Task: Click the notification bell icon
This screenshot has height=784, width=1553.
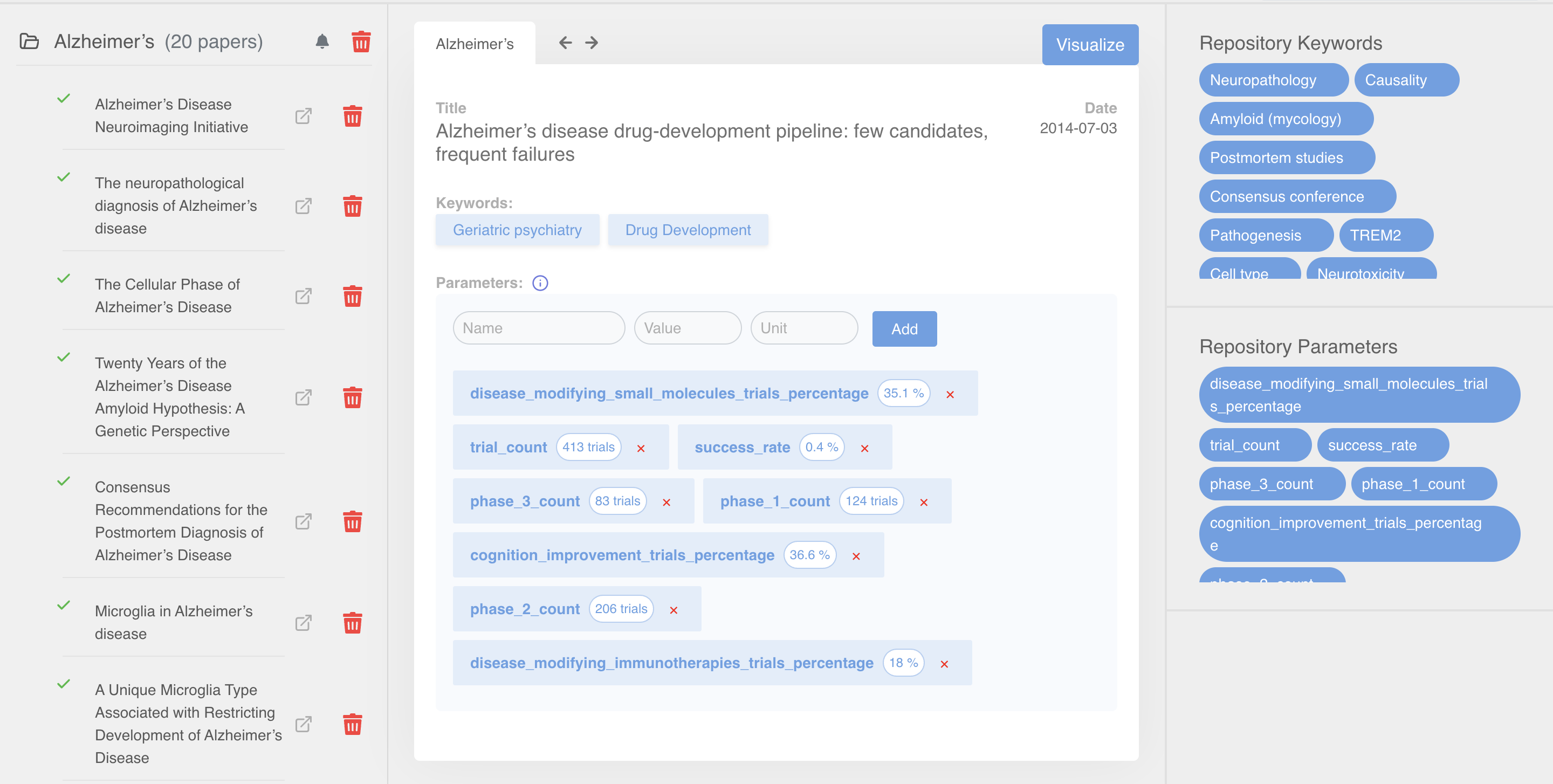Action: coord(322,42)
